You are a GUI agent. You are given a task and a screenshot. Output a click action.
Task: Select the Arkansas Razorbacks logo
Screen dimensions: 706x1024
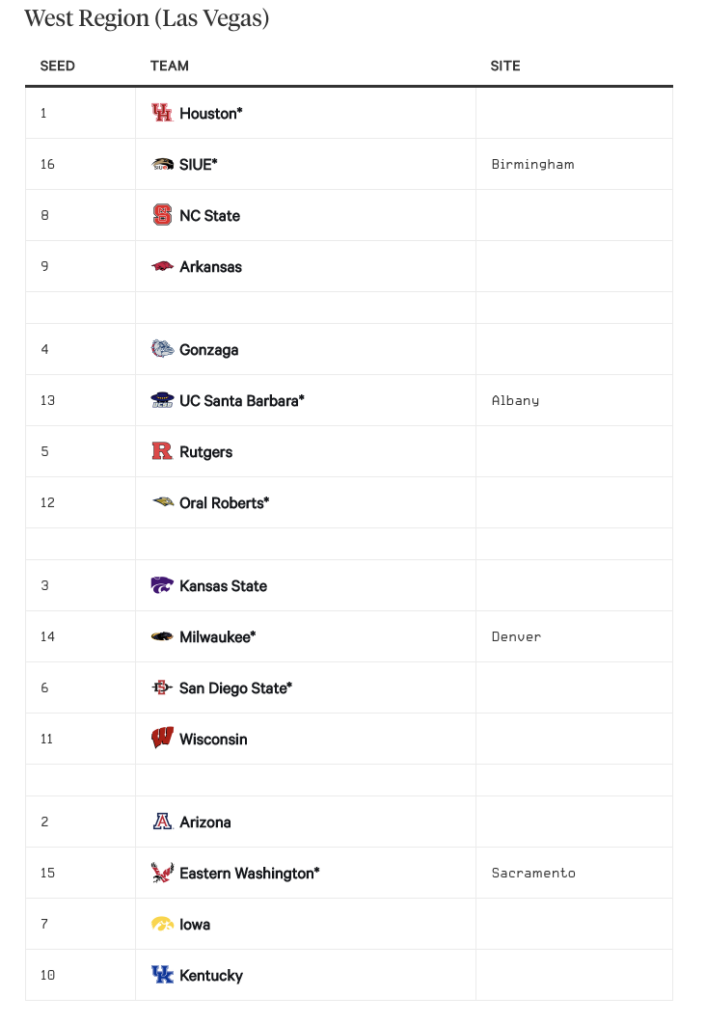(162, 266)
